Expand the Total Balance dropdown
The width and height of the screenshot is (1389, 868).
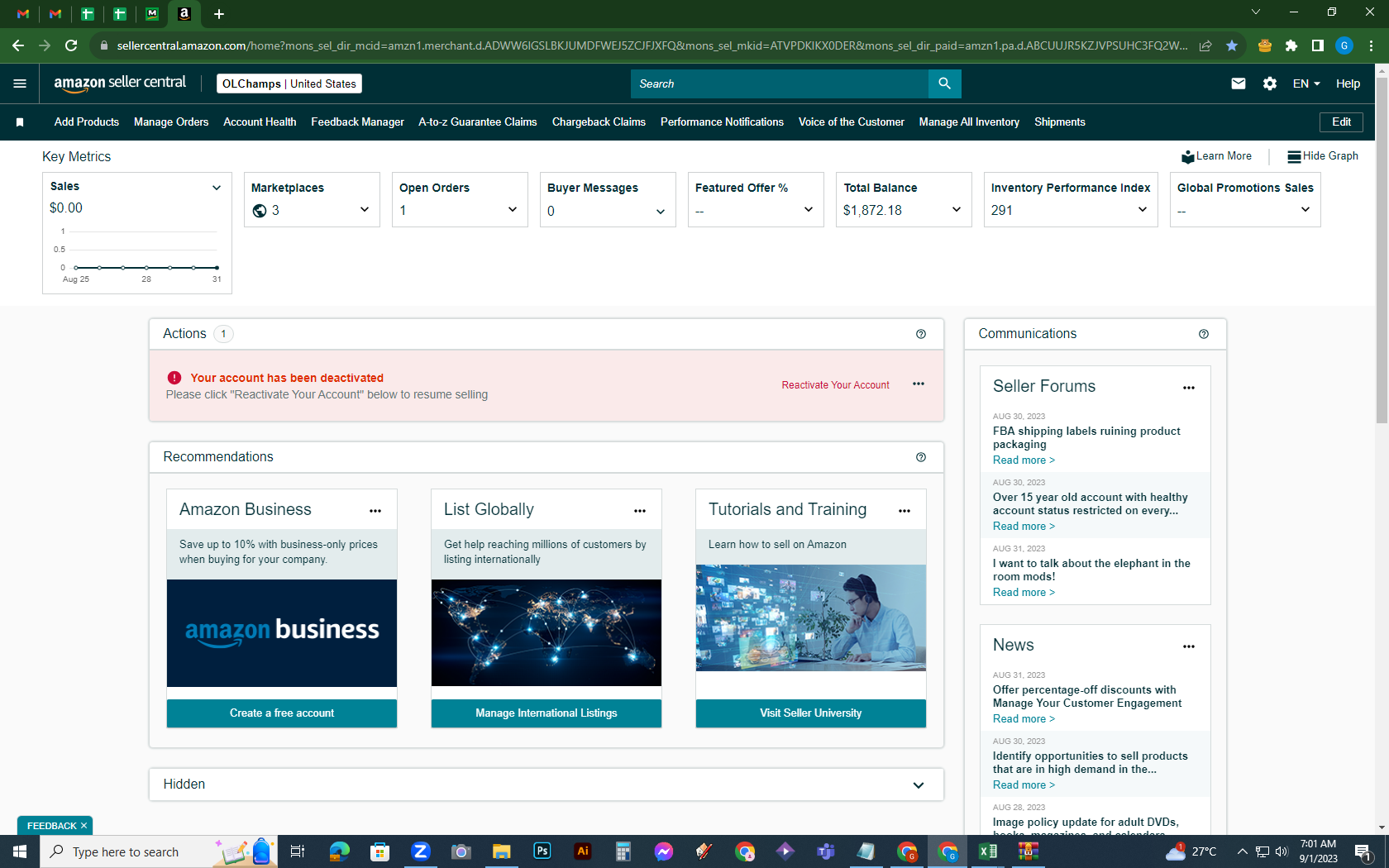point(957,210)
